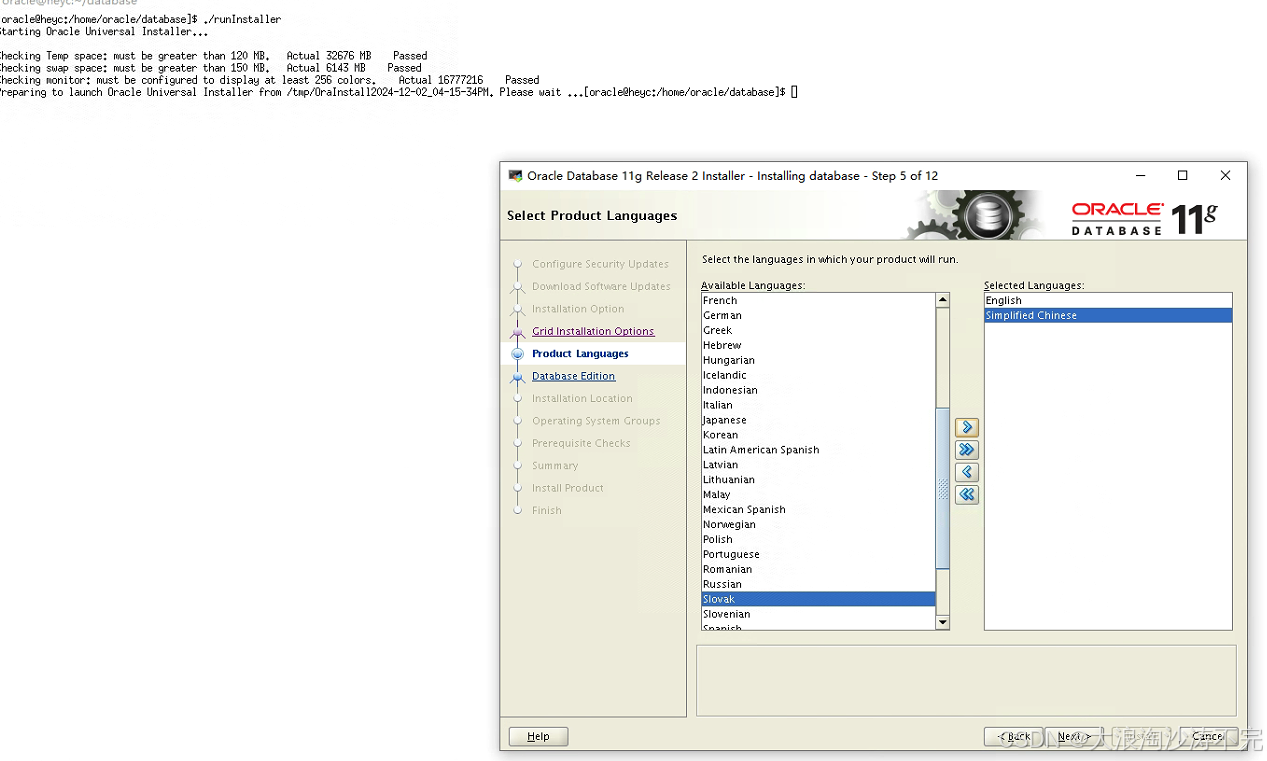Open Grid Installation Options step

click(x=593, y=331)
